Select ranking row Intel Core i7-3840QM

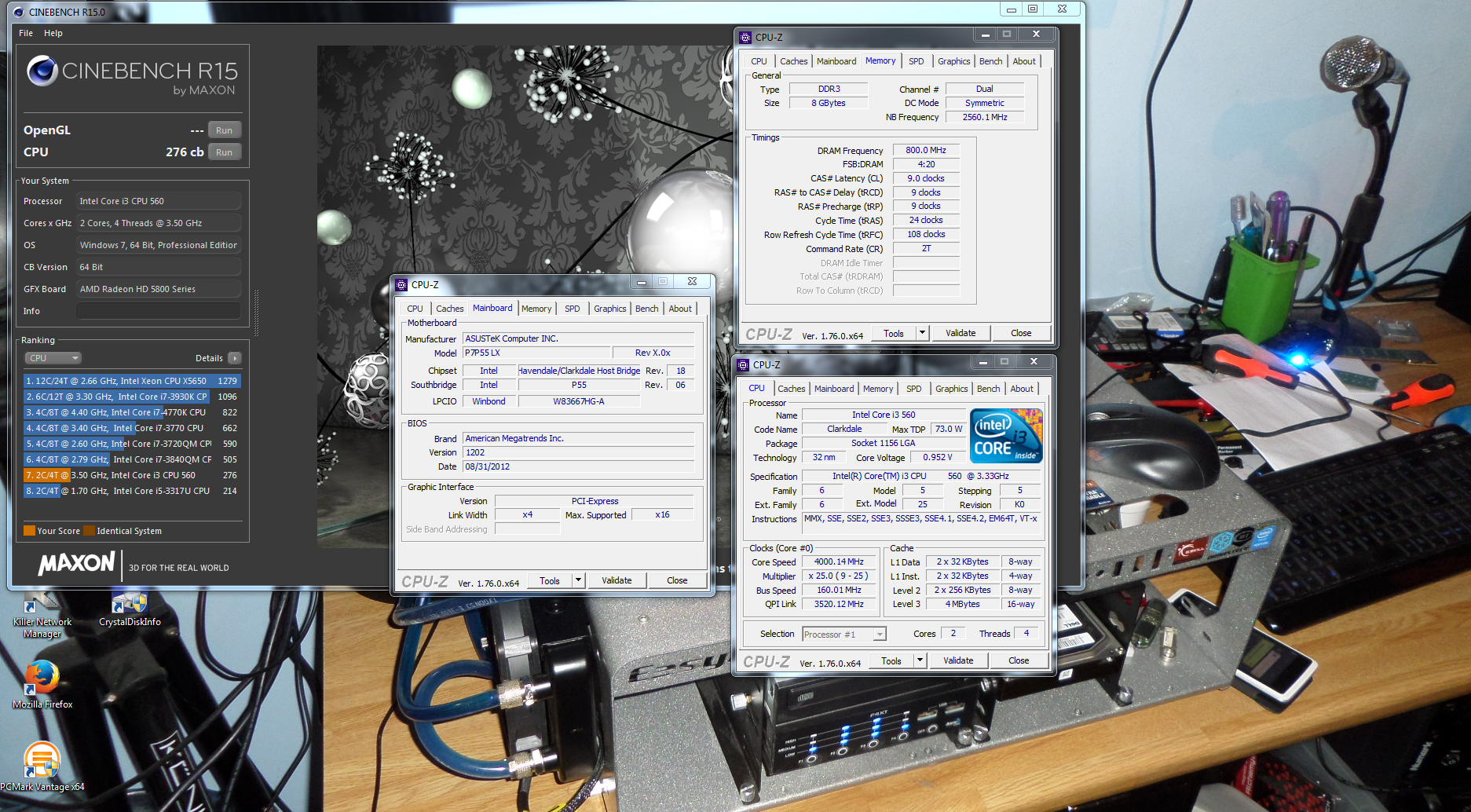tap(132, 459)
